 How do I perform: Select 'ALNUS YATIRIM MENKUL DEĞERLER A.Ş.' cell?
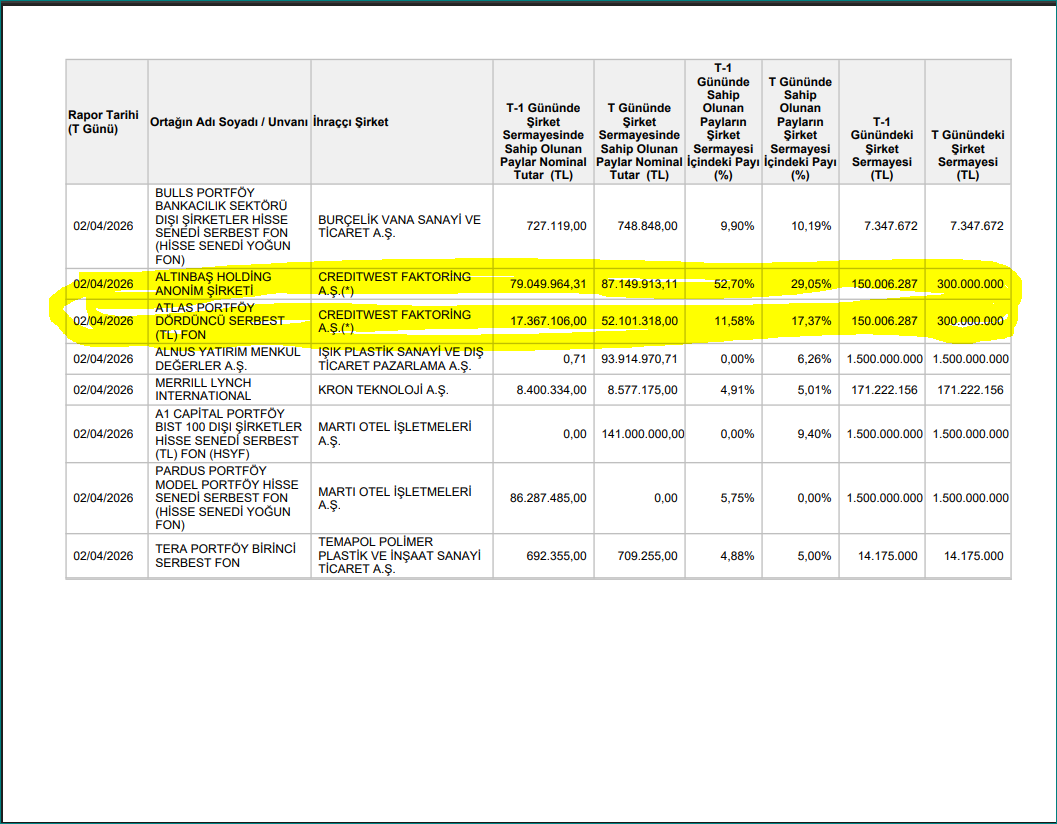(228, 359)
